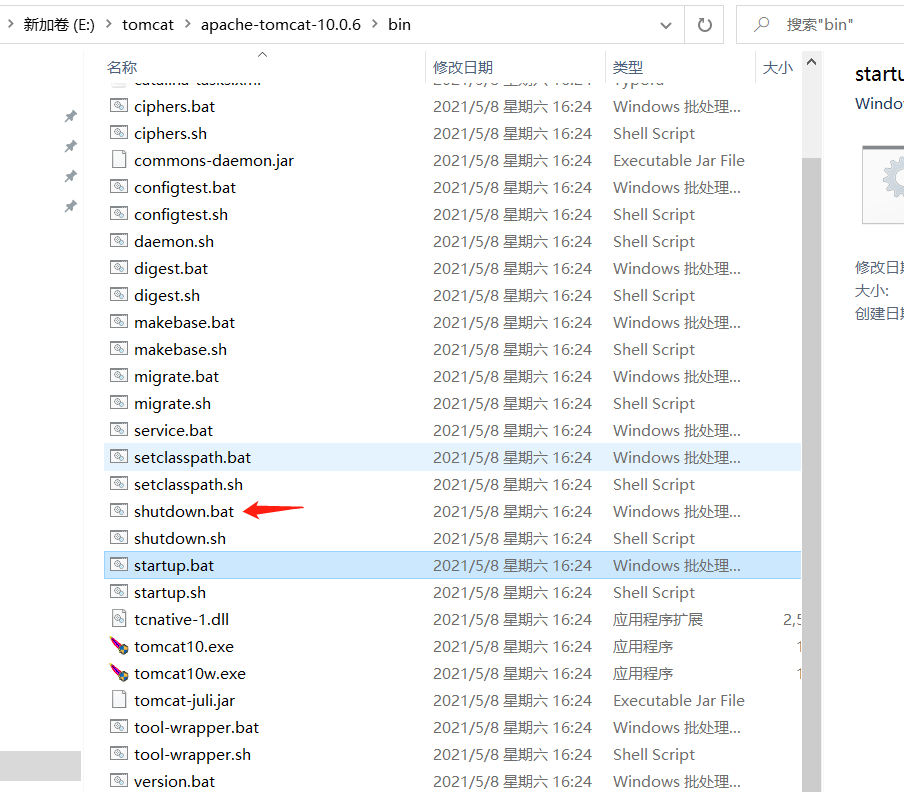Go to tomcat folder breadcrumb
Screen dimensions: 904x792
148,24
